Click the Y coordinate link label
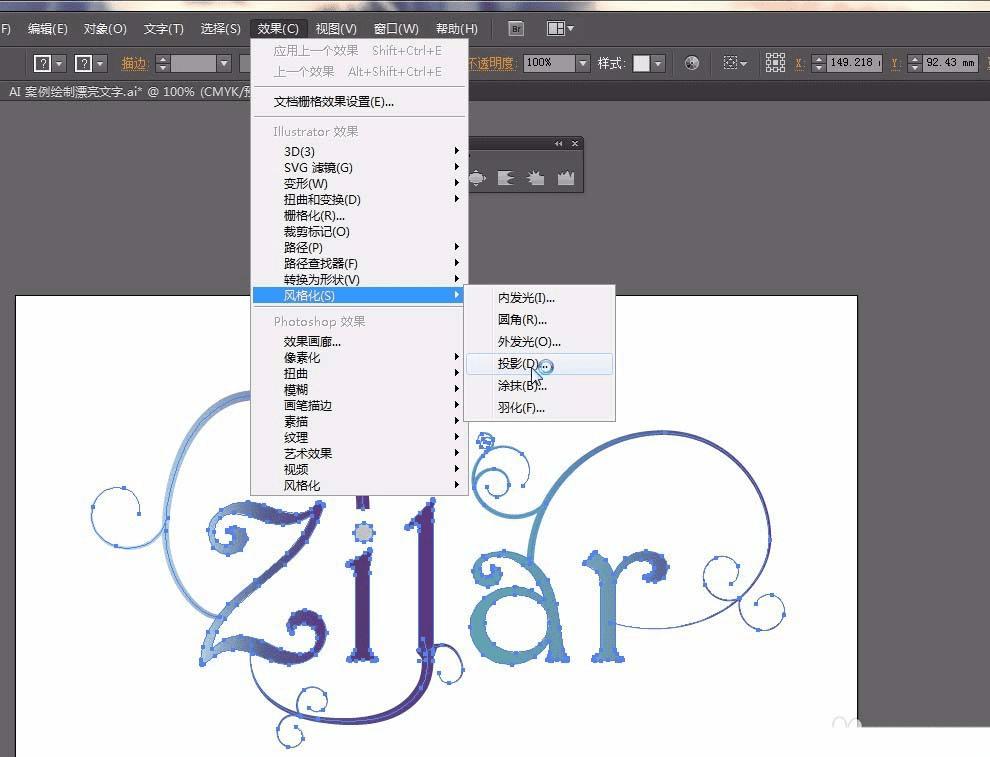This screenshot has height=757, width=990. pos(895,63)
